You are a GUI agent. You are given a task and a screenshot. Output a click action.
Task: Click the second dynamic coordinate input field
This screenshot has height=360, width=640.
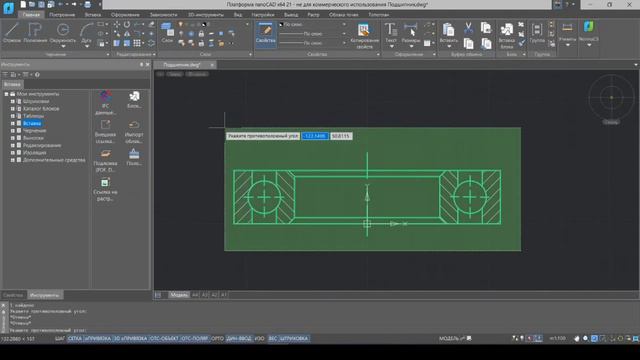(341, 136)
